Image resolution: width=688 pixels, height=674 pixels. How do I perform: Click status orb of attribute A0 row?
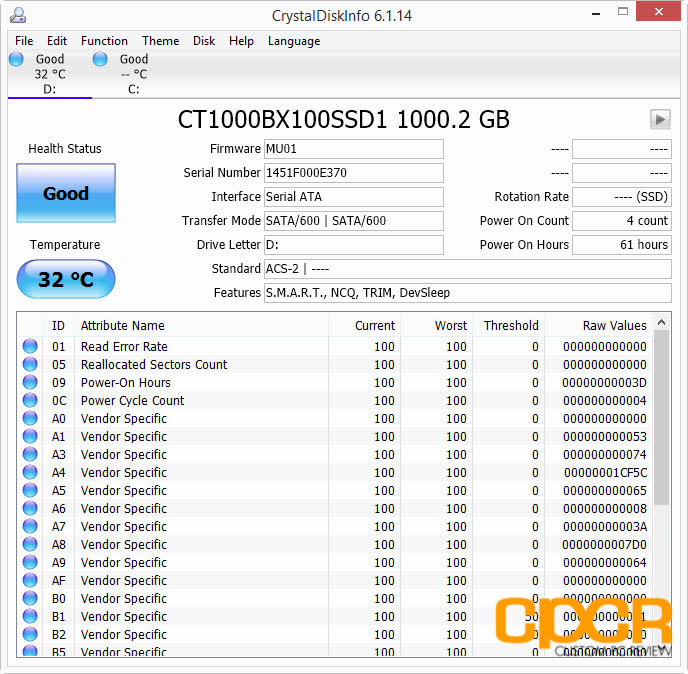30,418
